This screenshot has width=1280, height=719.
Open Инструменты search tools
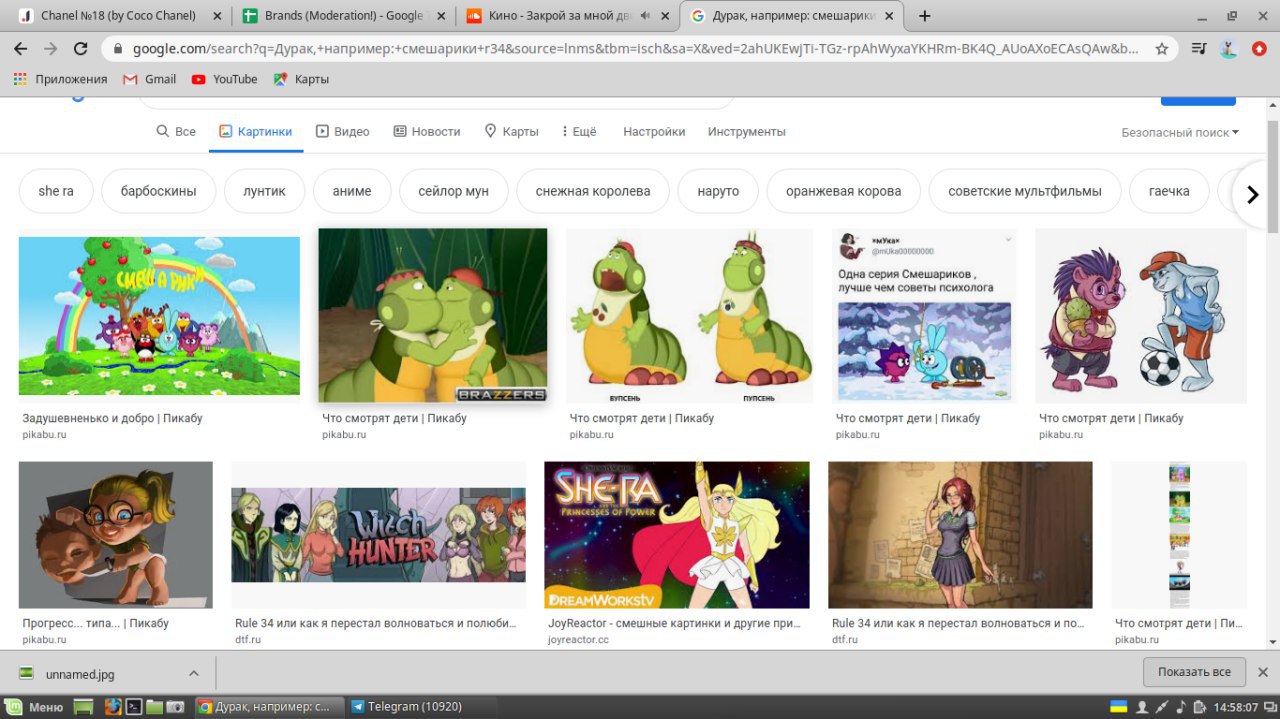747,131
